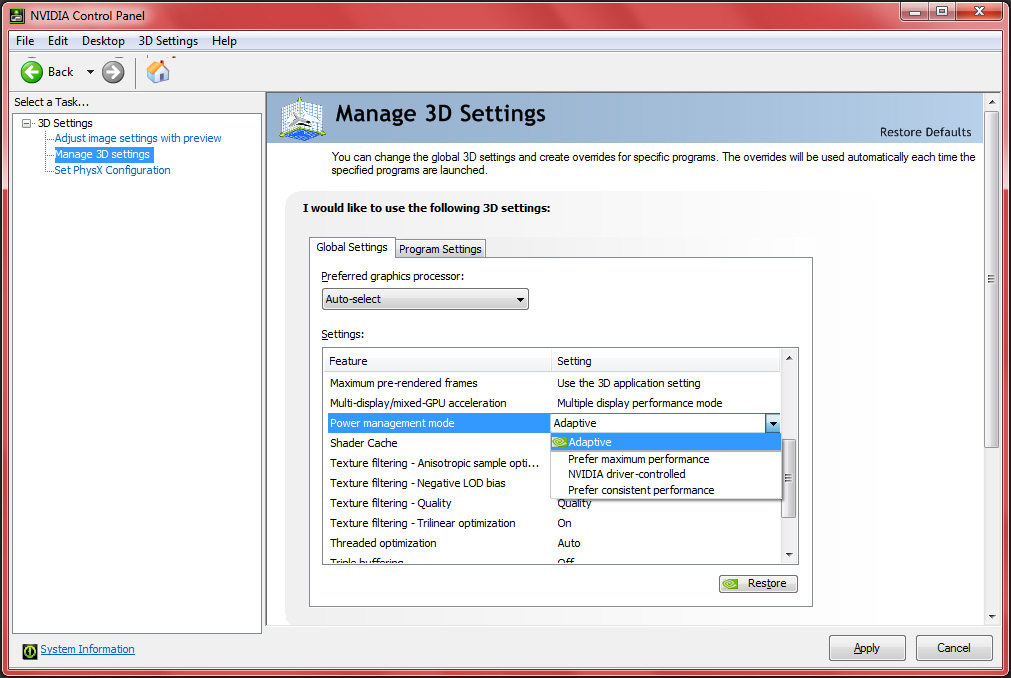
Task: Open the Preferred graphics processor dropdown
Action: [x=425, y=299]
